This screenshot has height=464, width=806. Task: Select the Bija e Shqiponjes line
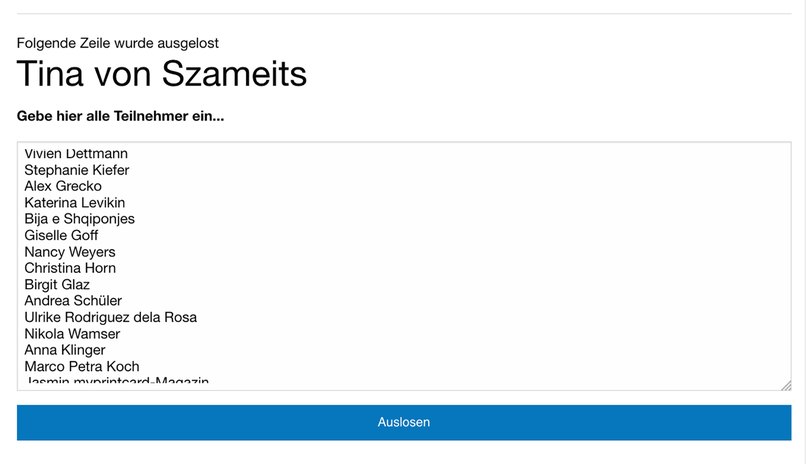point(80,219)
